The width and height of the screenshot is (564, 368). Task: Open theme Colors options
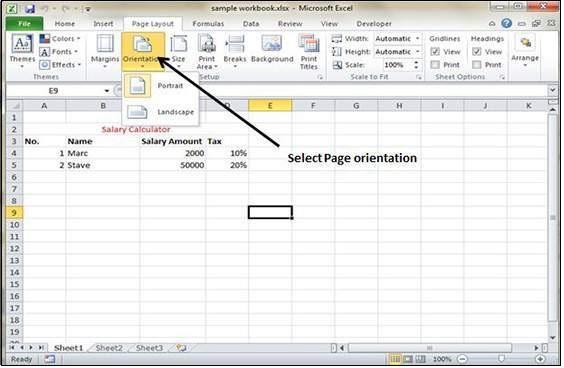pos(60,38)
